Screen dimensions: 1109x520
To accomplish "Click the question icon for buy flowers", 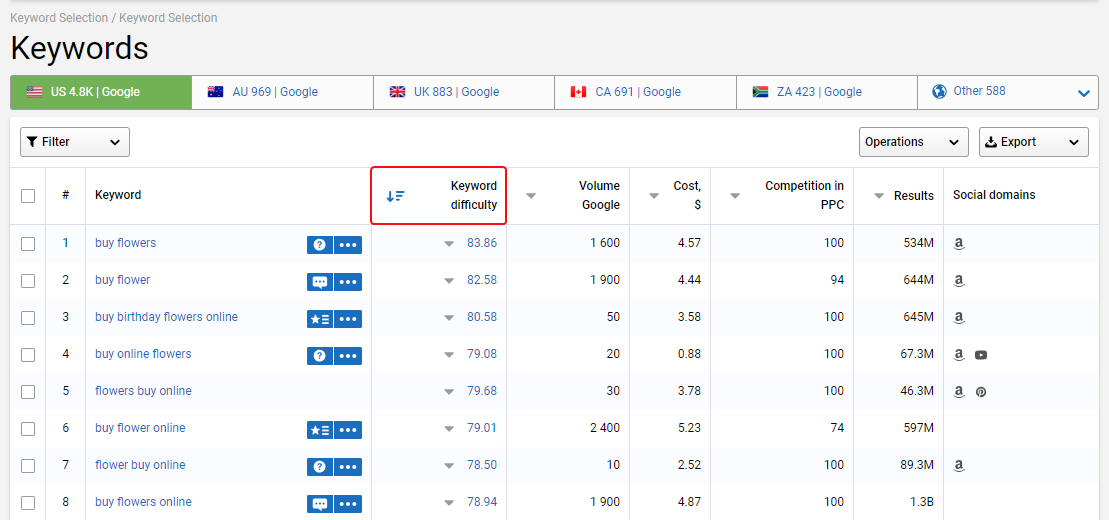I will click(x=320, y=245).
